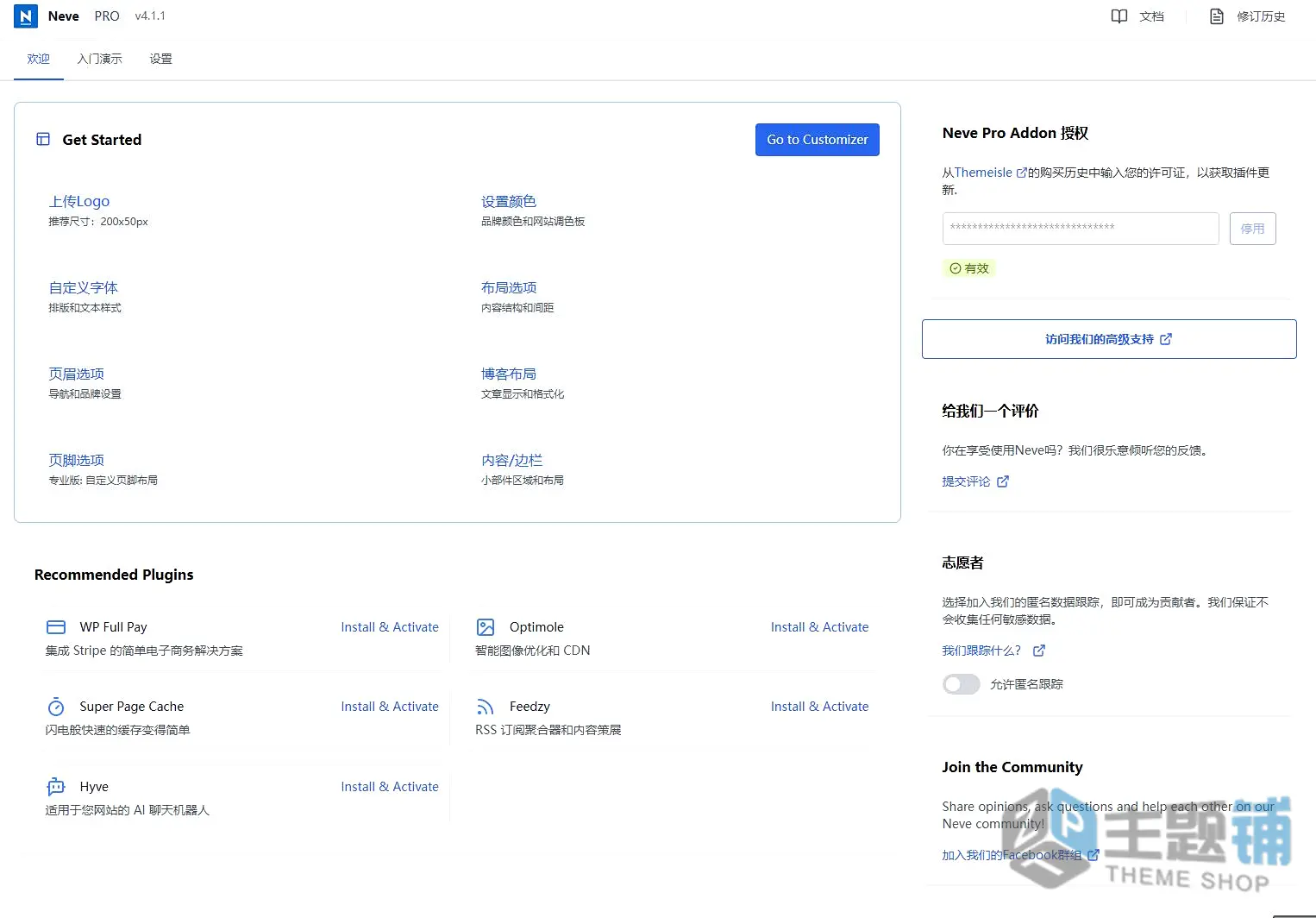Click the 文档 link text
The image size is (1316, 918).
(x=1151, y=16)
